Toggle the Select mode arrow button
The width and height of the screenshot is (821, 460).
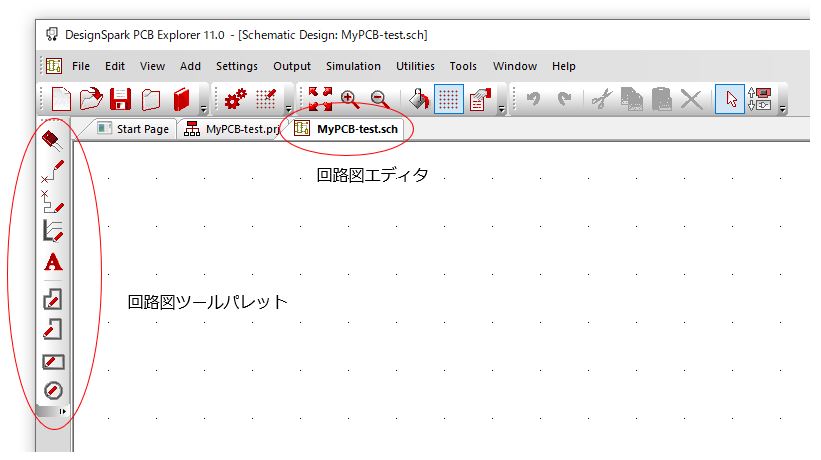pyautogui.click(x=730, y=99)
